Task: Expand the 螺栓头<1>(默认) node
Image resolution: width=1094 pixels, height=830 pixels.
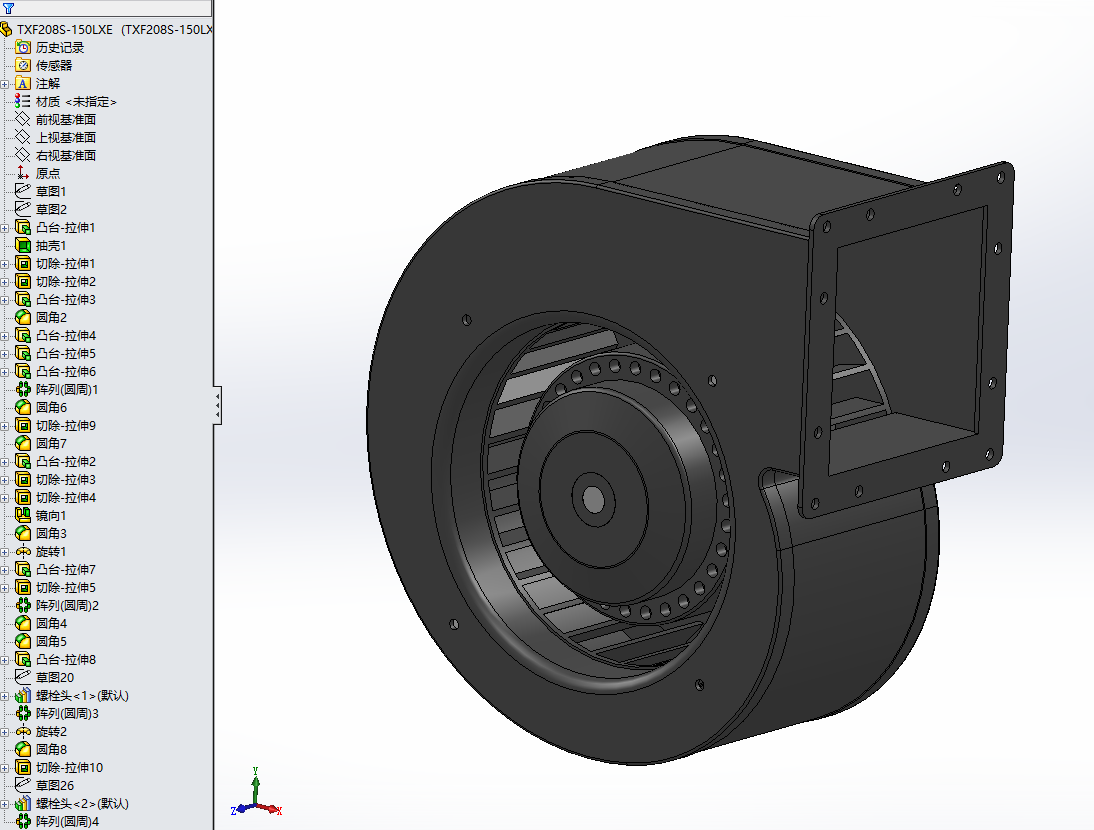Action: tap(5, 696)
